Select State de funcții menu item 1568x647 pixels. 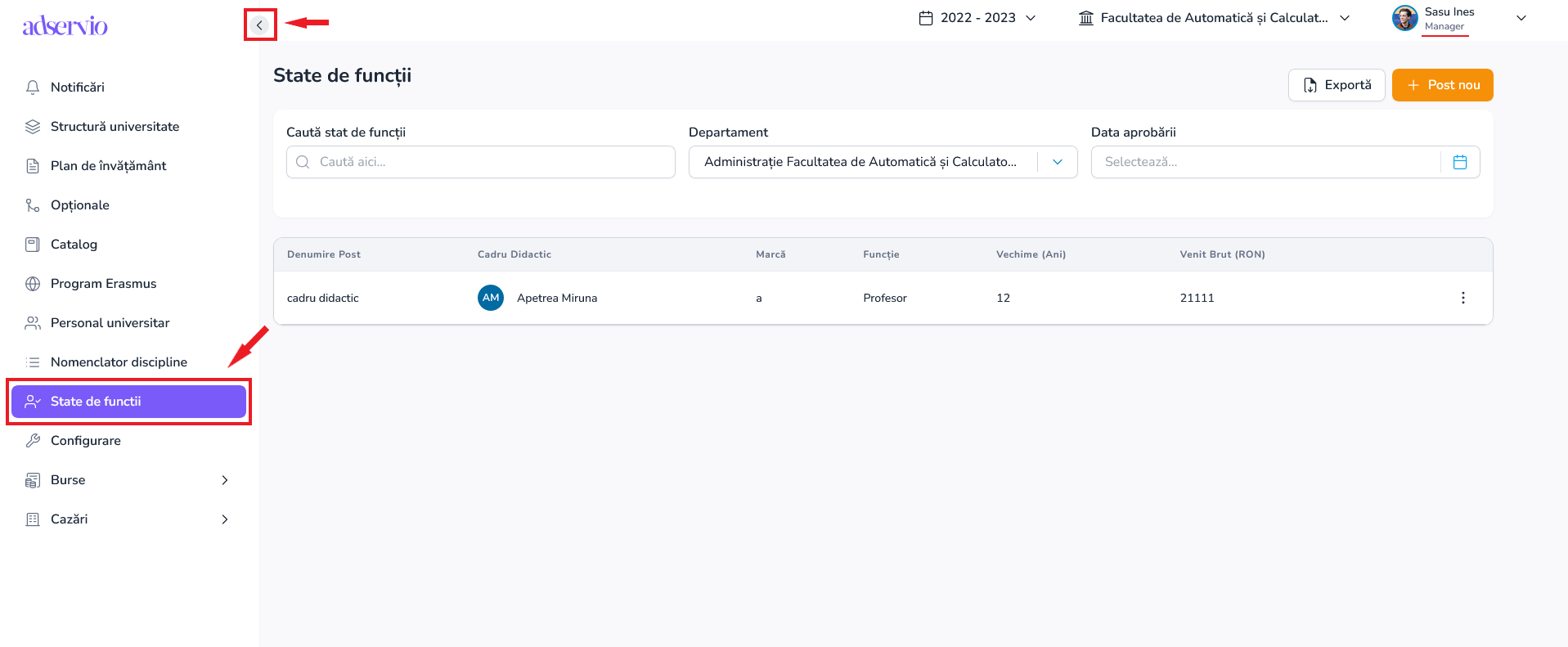(x=128, y=402)
